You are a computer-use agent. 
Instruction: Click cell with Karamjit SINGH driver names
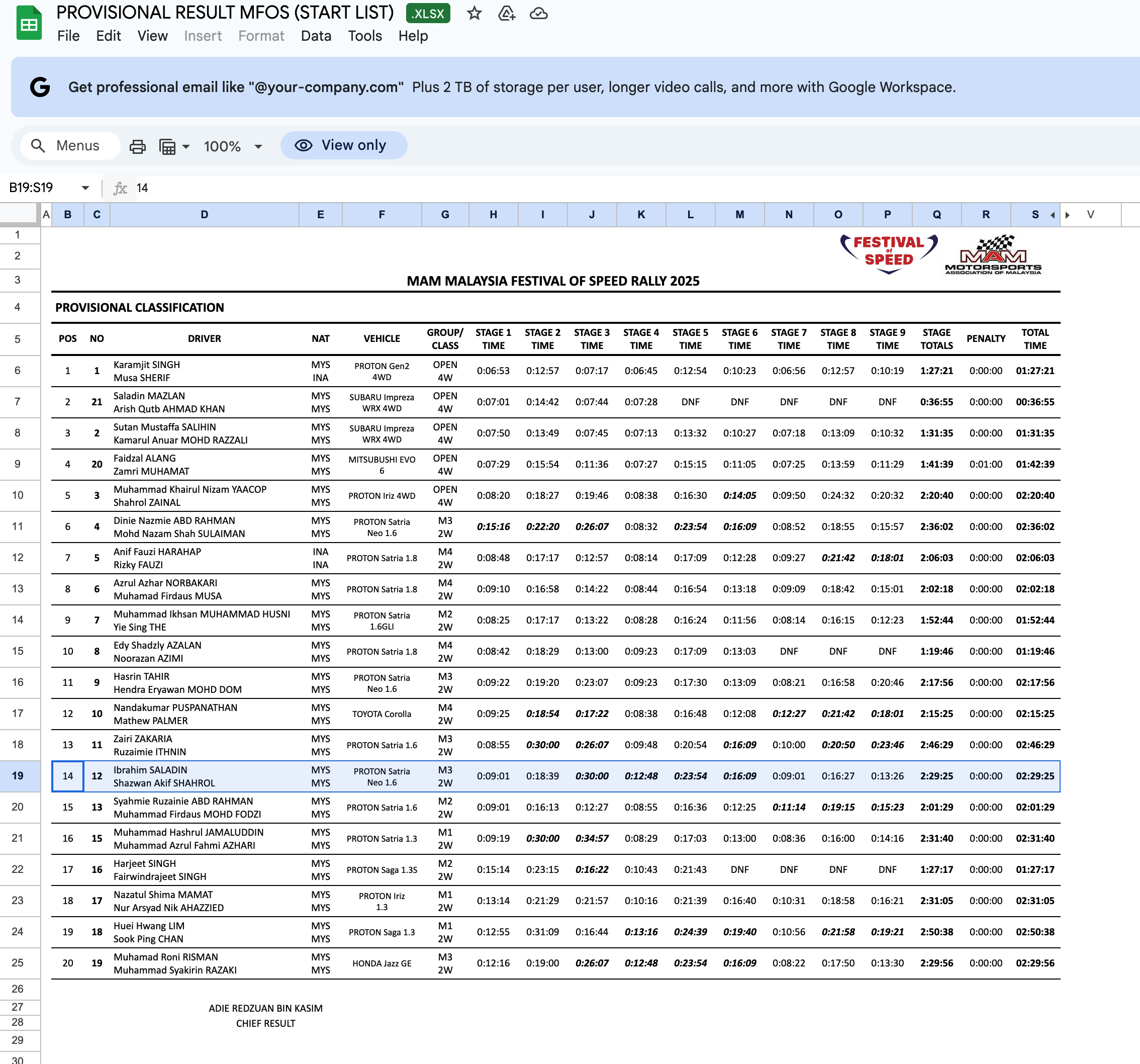coord(204,371)
